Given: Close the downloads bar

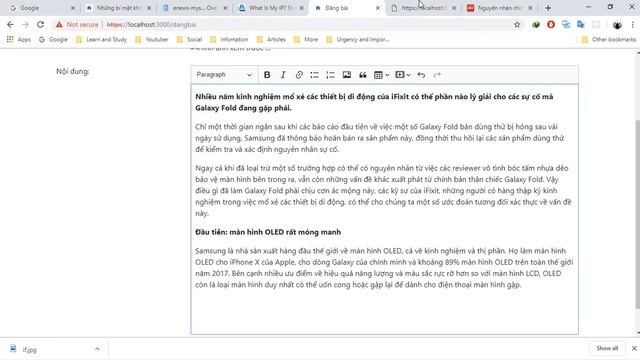Looking at the screenshot, I should pyautogui.click(x=634, y=348).
